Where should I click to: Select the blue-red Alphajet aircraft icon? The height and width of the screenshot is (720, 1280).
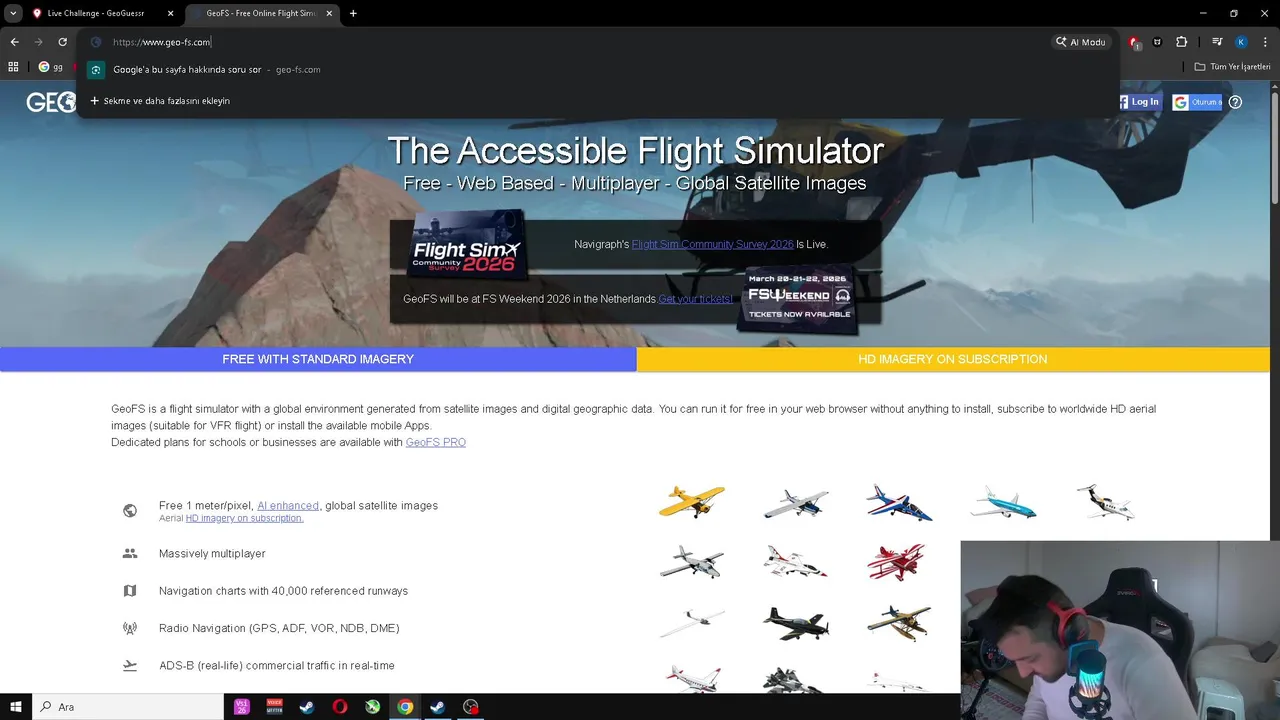899,502
